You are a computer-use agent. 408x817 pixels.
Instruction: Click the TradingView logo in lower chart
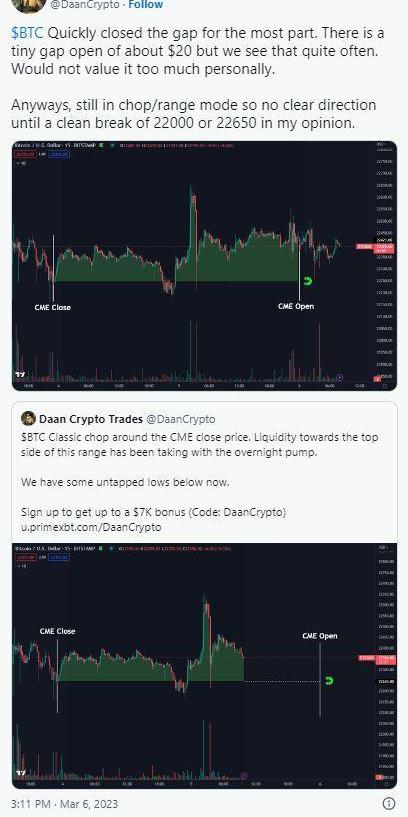click(20, 773)
